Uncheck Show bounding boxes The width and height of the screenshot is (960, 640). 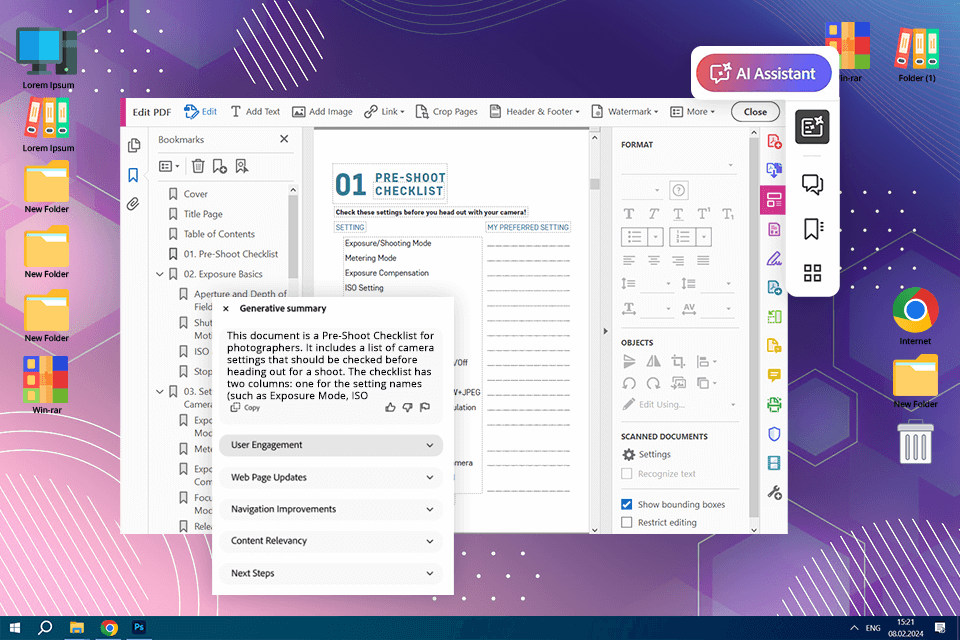tap(626, 504)
